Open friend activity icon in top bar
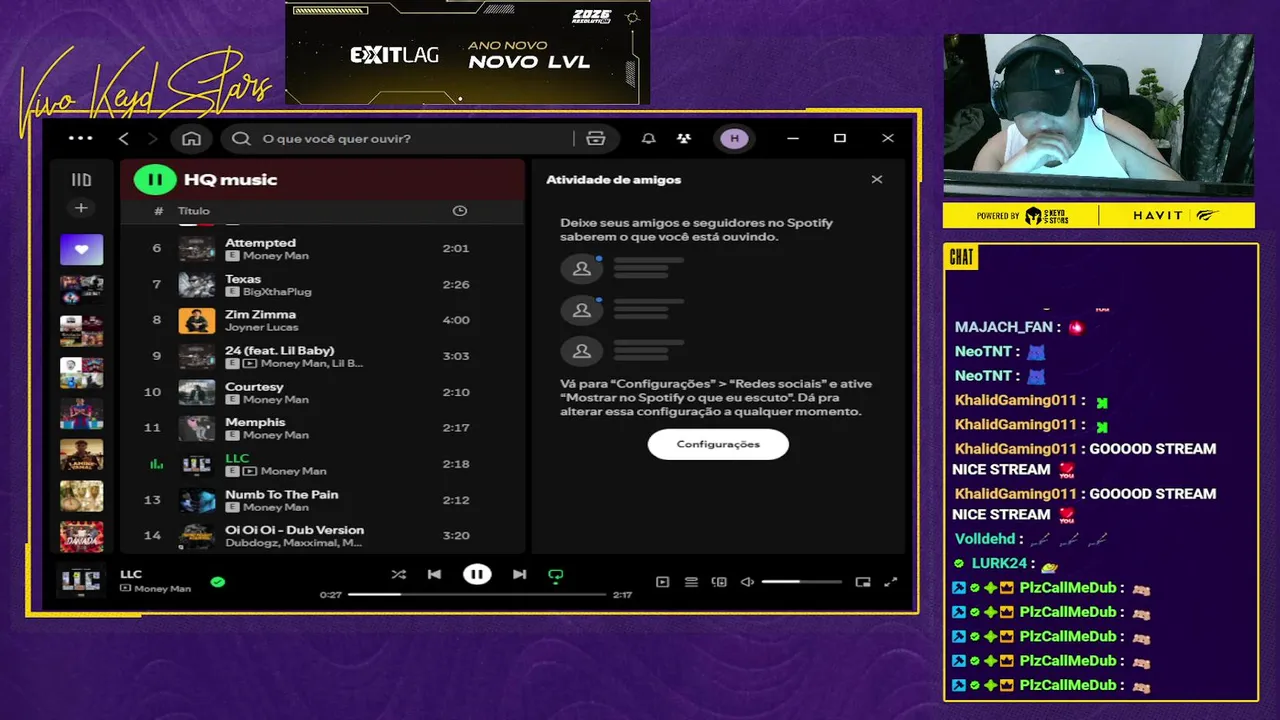 pos(684,139)
